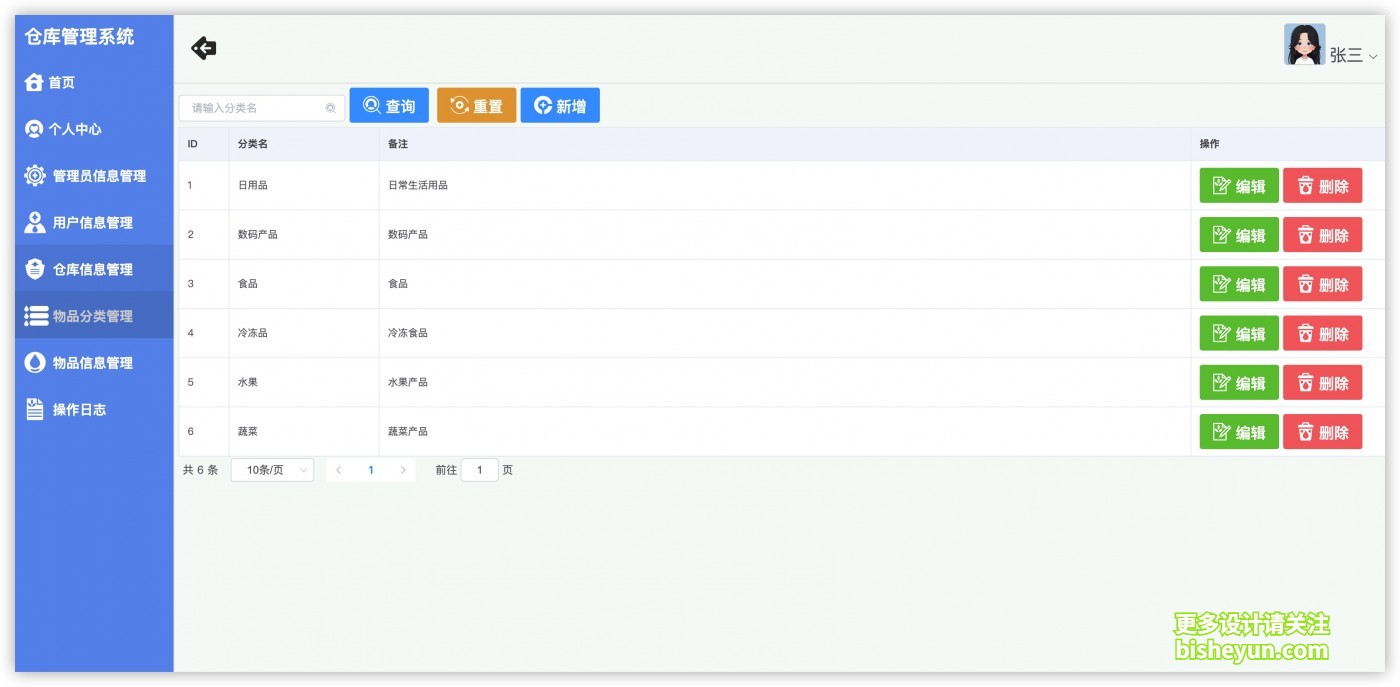Click the gear icon for 管理员信息管理

[35, 175]
